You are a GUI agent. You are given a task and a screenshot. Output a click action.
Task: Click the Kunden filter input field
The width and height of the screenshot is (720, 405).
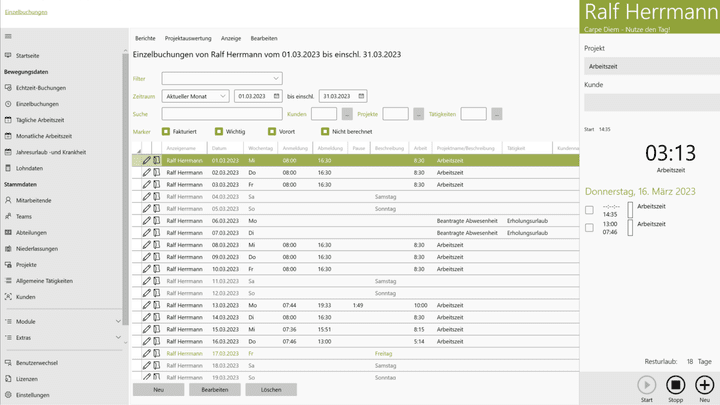(324, 114)
